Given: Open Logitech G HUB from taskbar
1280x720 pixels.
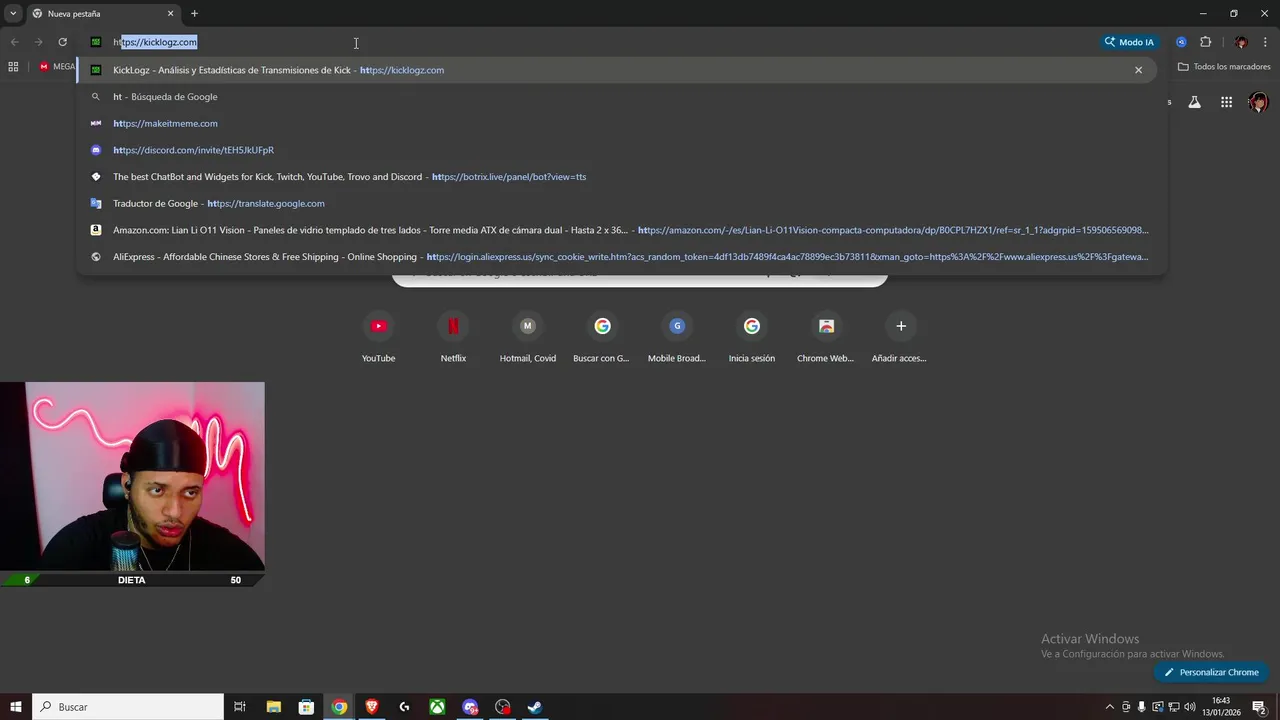Looking at the screenshot, I should 404,707.
